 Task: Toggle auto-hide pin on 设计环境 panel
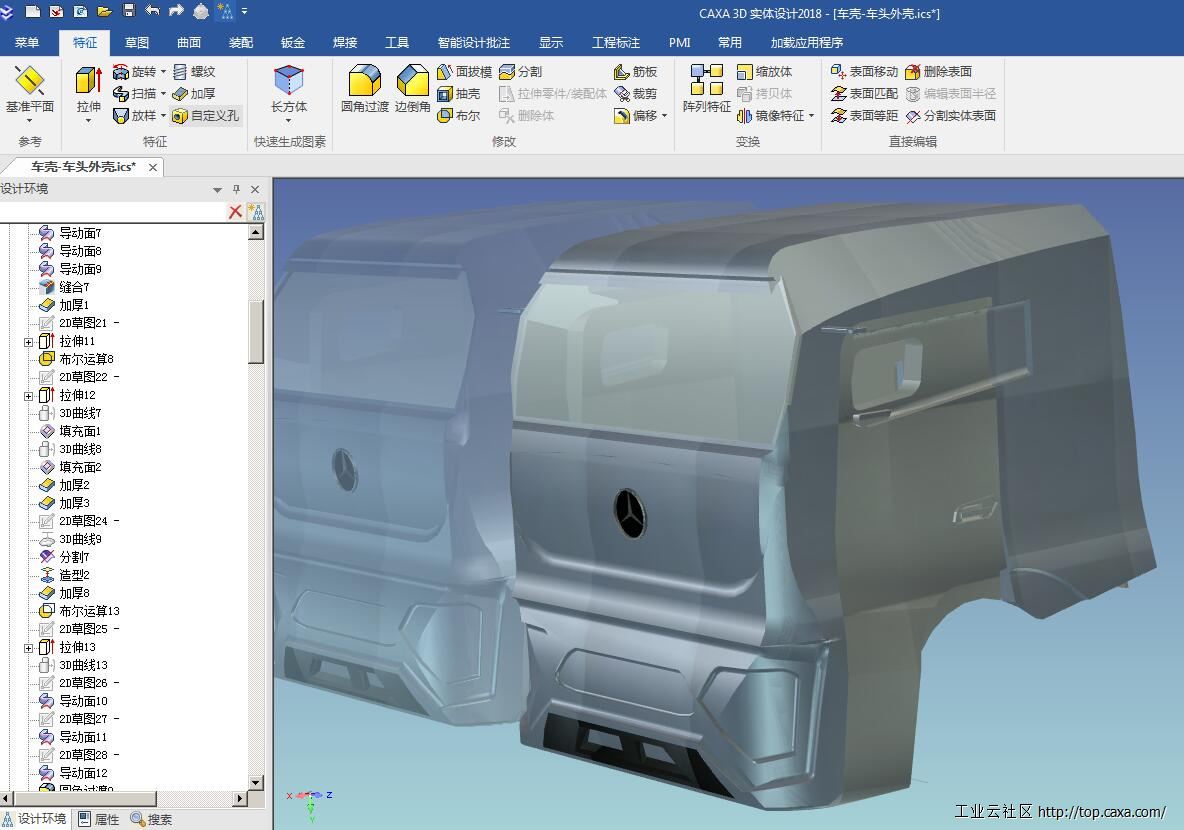236,190
